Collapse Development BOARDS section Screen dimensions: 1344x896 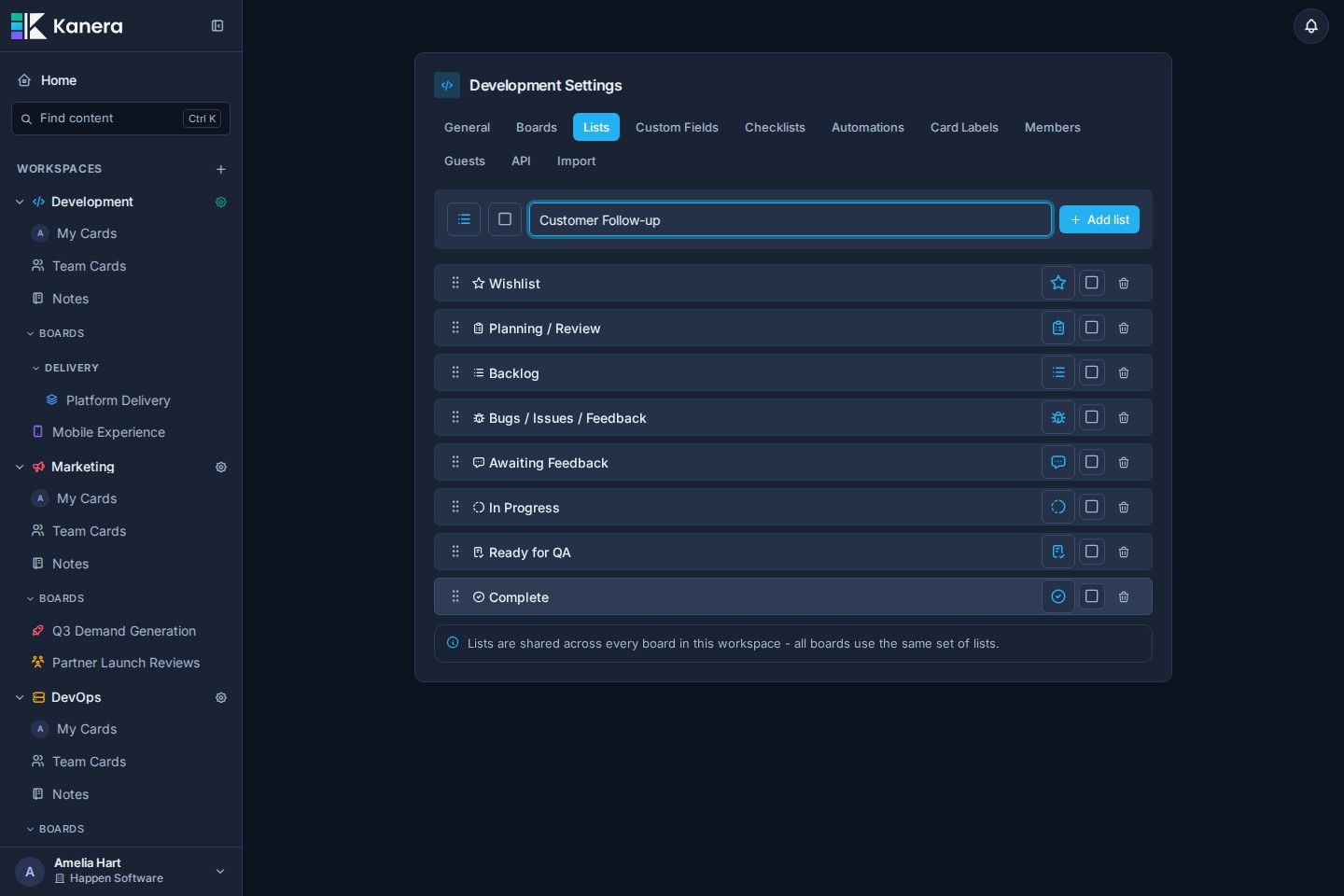(30, 333)
